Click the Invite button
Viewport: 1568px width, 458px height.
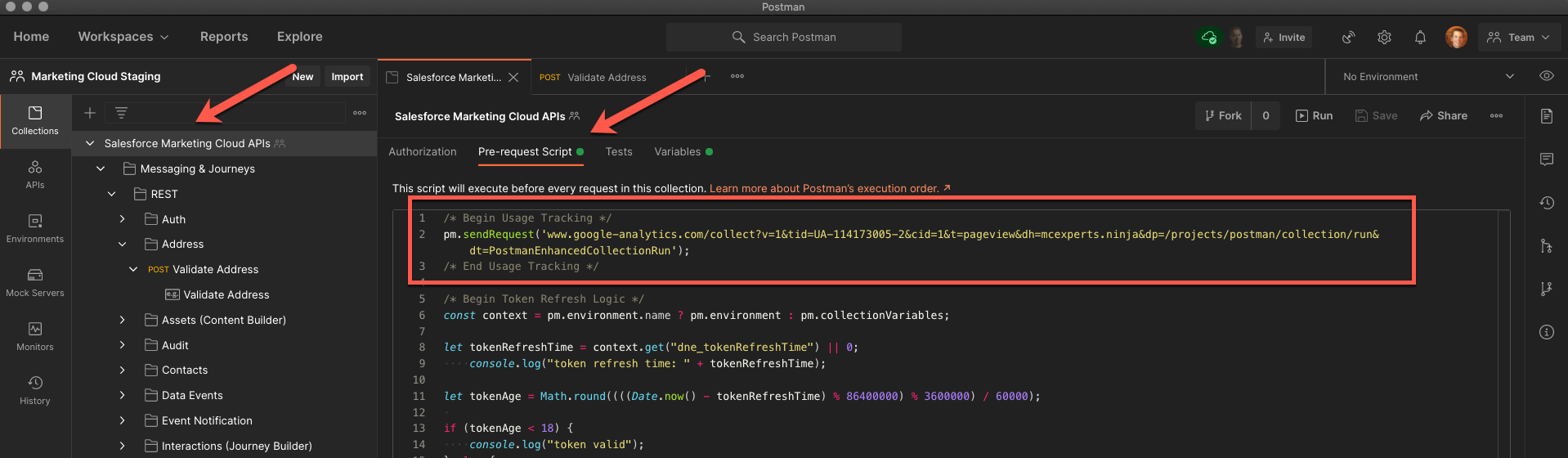(x=1284, y=37)
